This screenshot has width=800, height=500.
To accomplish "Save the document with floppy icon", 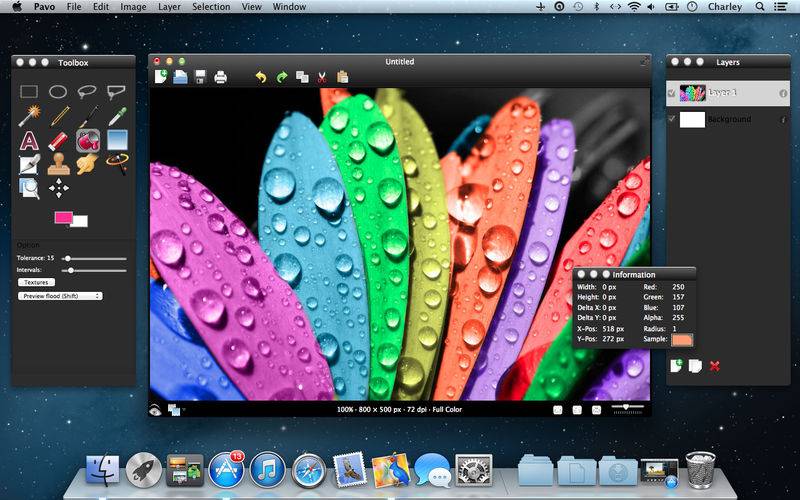I will (x=201, y=77).
